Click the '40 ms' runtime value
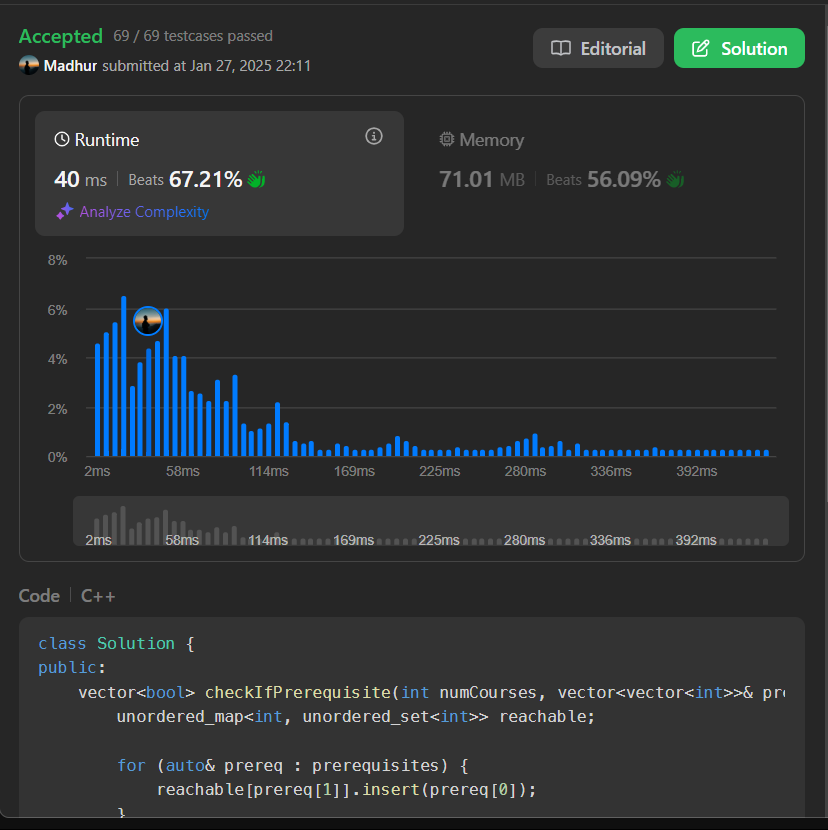The width and height of the screenshot is (828, 830). 80,179
